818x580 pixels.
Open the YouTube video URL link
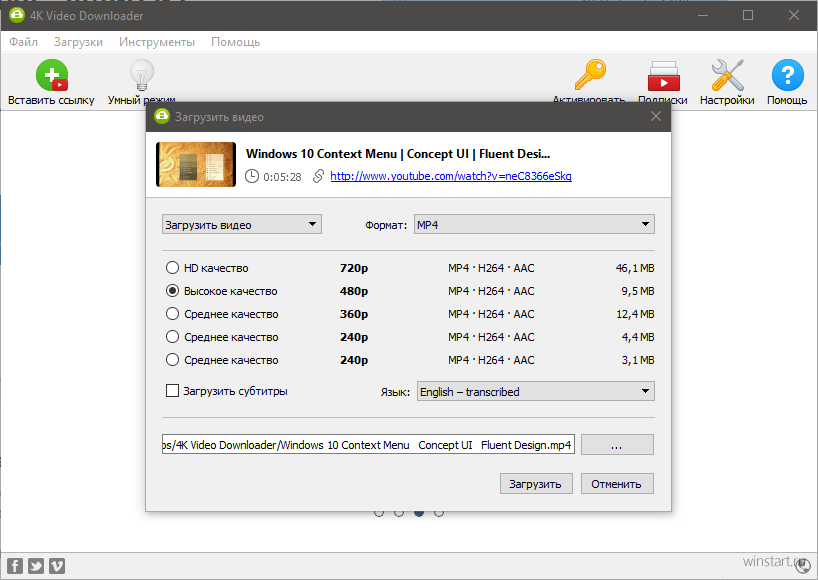tap(451, 176)
